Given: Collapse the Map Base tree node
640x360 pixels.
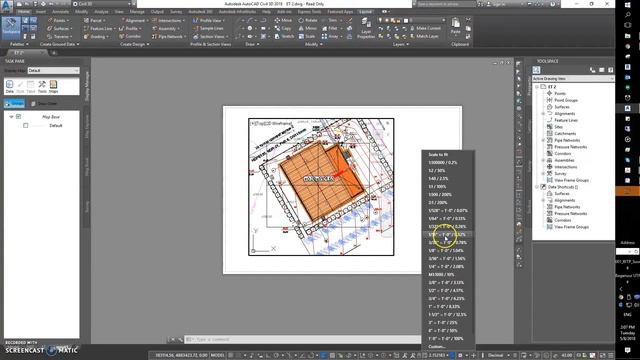Looking at the screenshot, I should (x=11, y=117).
